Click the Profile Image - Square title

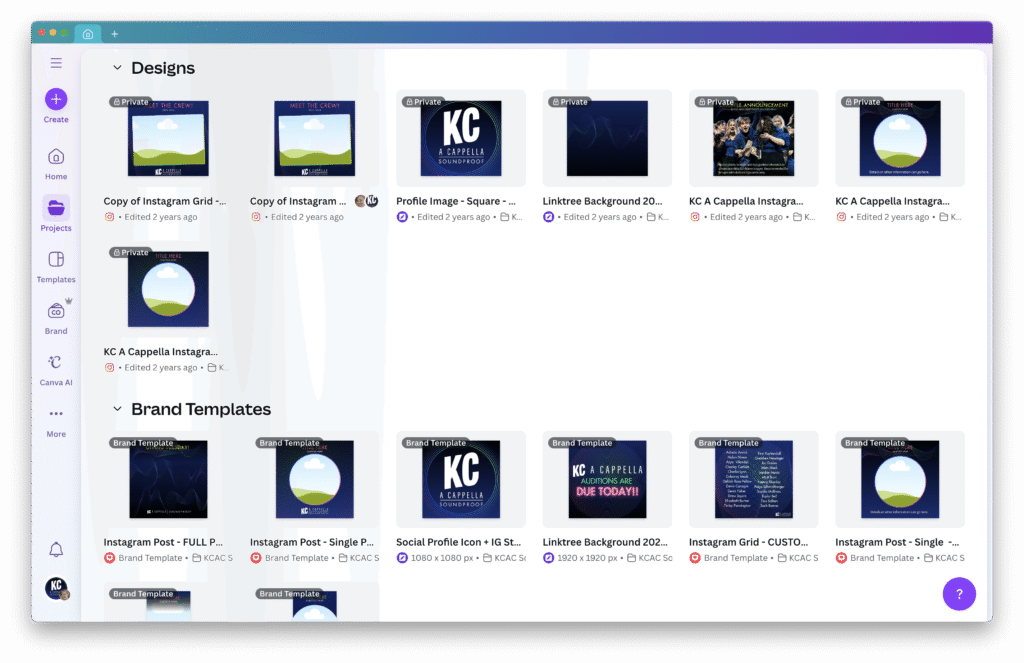[456, 201]
